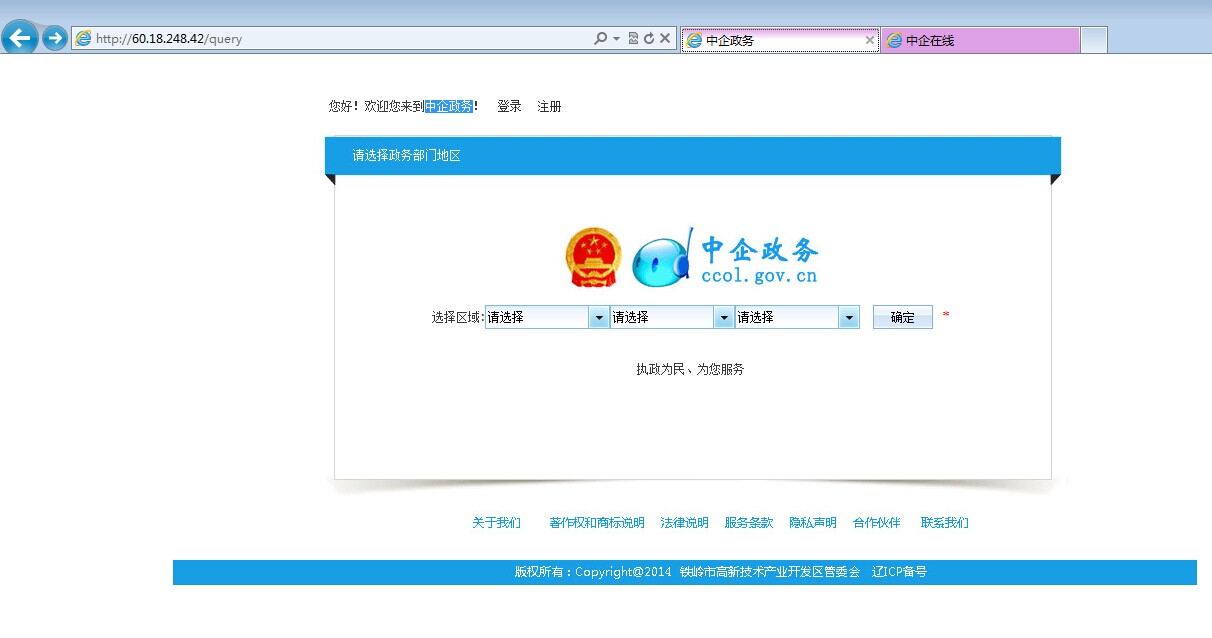Go back with the browser back arrow
1212x638 pixels.
coord(20,38)
